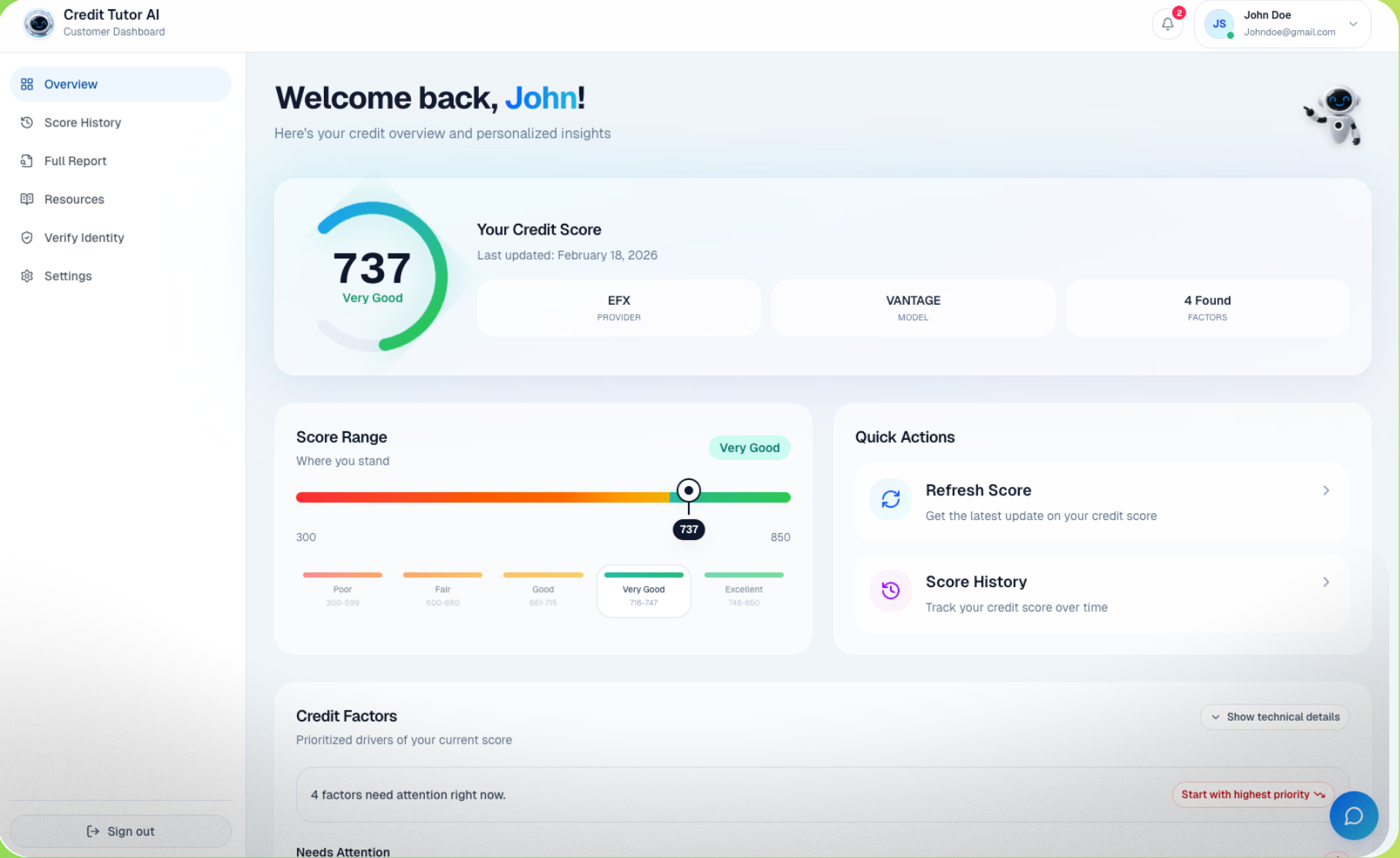Viewport: 1400px width, 858px height.
Task: Click the score range slider marker
Action: tap(688, 491)
